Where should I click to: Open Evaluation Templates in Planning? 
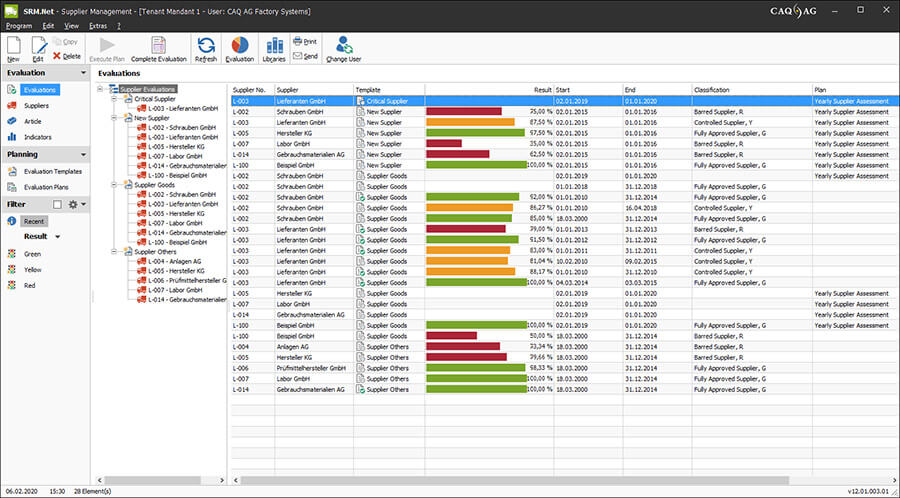tap(53, 171)
